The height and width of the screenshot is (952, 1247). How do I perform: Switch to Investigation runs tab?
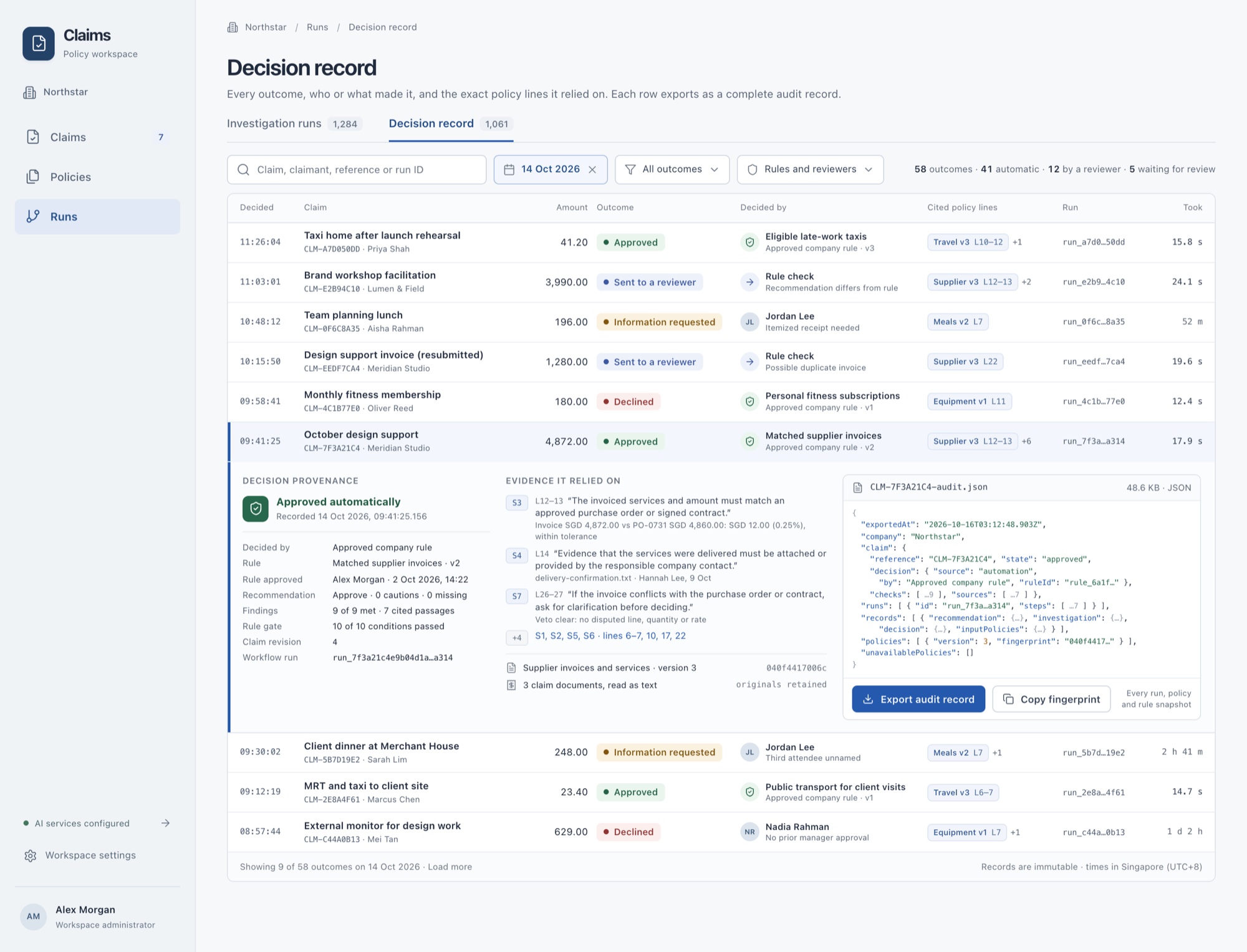click(294, 124)
